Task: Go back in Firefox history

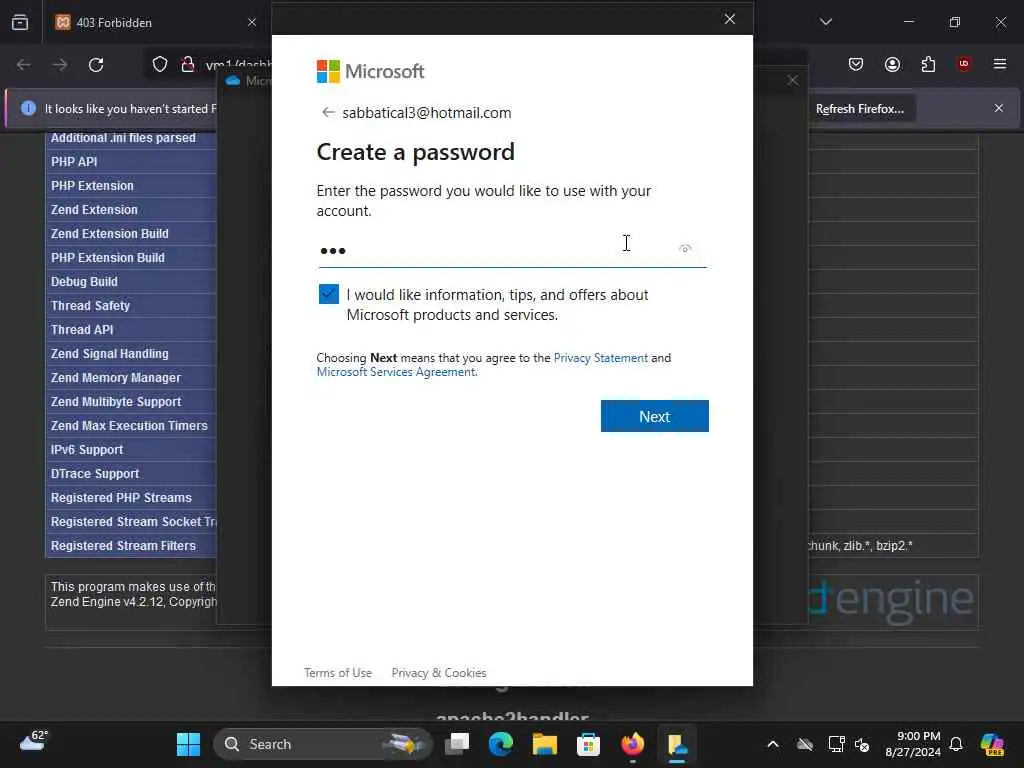Action: tap(24, 65)
